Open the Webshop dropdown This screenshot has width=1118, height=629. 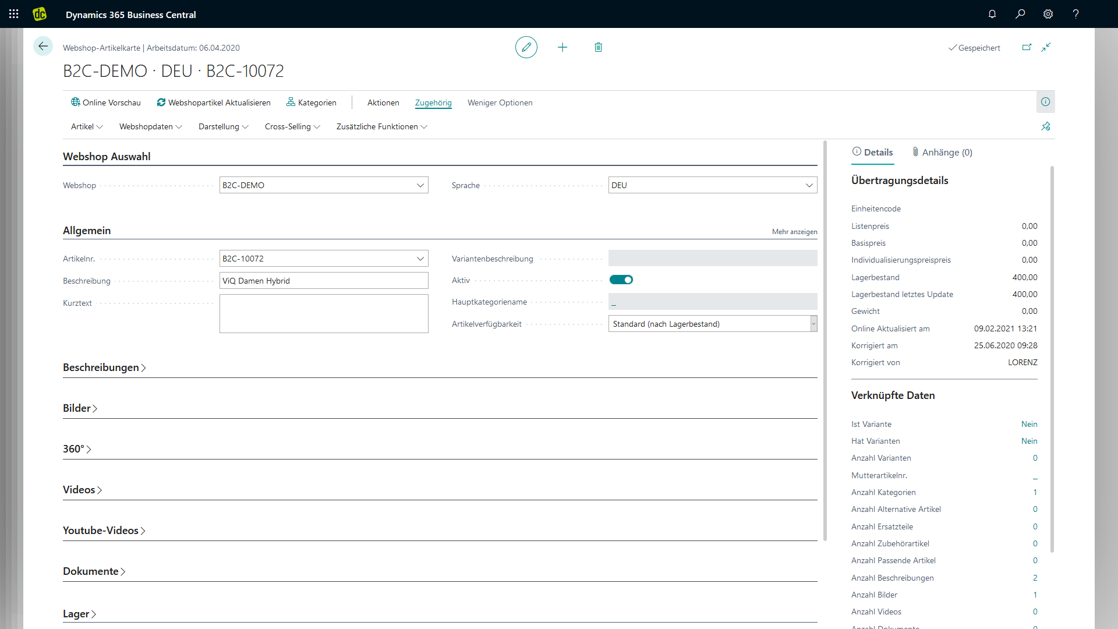[x=420, y=185]
